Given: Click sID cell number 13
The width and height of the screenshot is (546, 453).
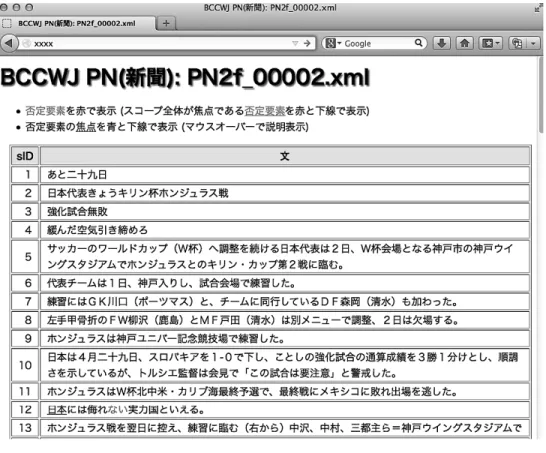Looking at the screenshot, I should click(25, 428).
